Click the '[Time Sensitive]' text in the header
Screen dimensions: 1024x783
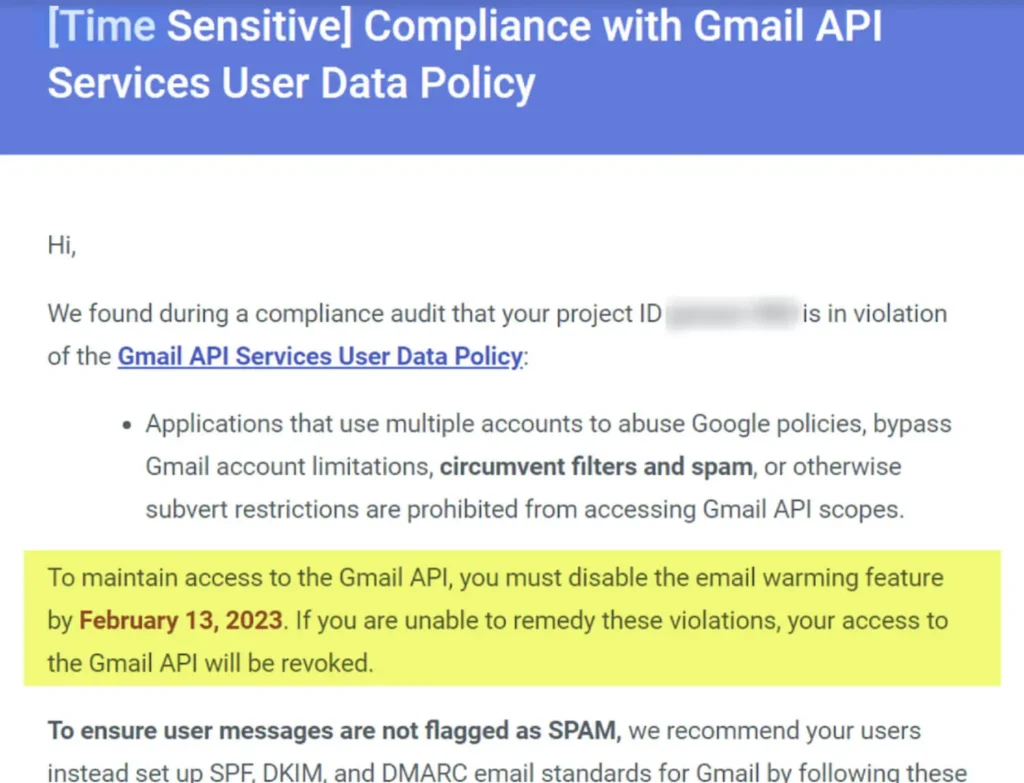[x=200, y=26]
